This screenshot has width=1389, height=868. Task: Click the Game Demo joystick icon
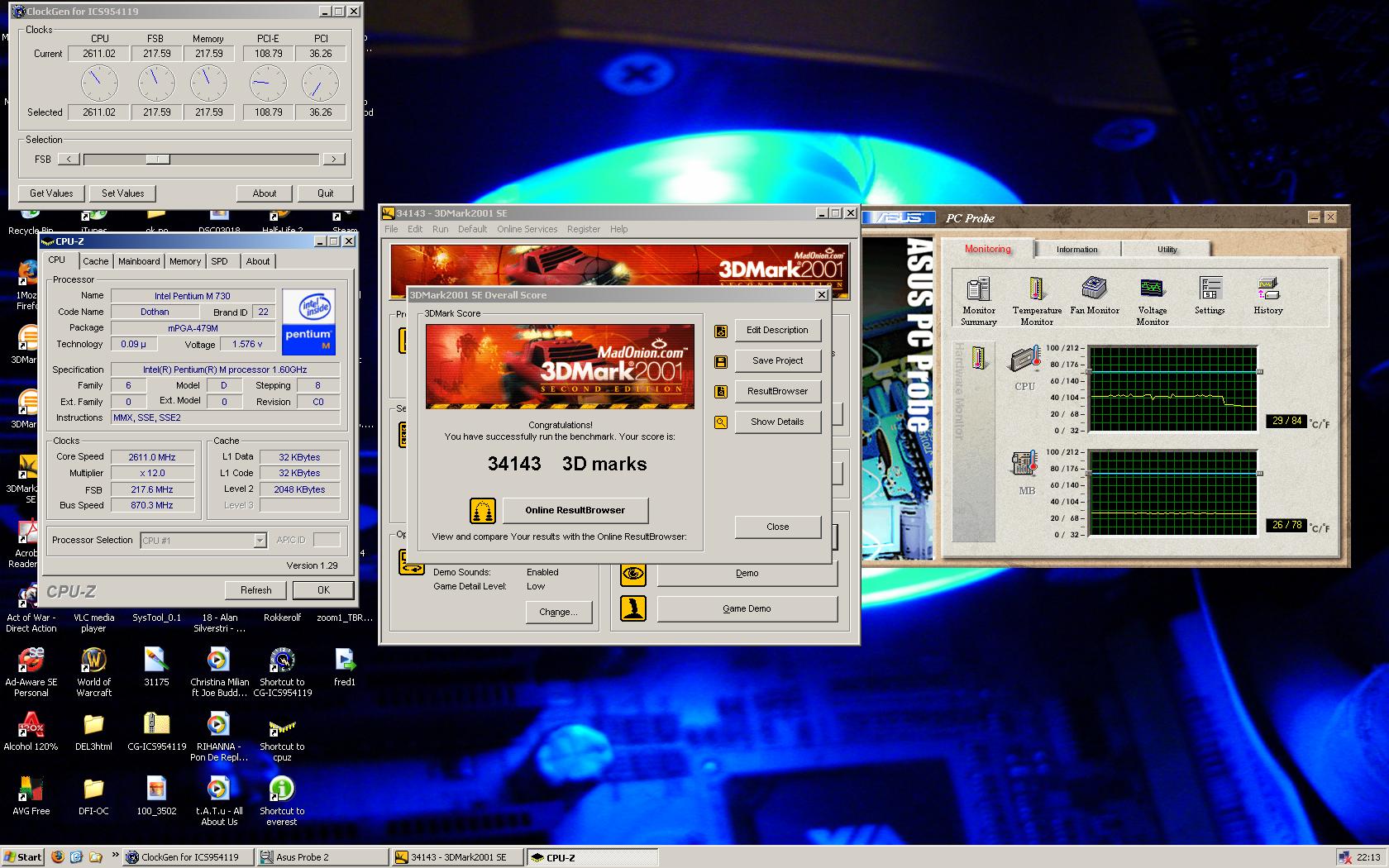[x=633, y=608]
